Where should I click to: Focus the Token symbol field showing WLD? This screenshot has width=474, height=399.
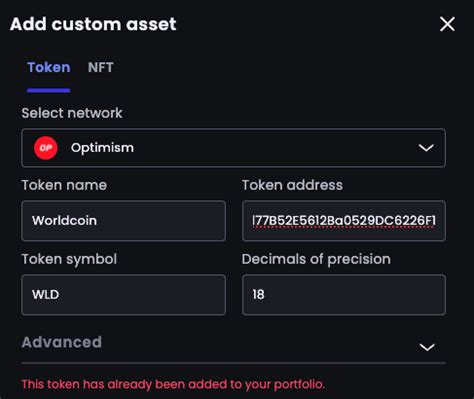point(123,295)
